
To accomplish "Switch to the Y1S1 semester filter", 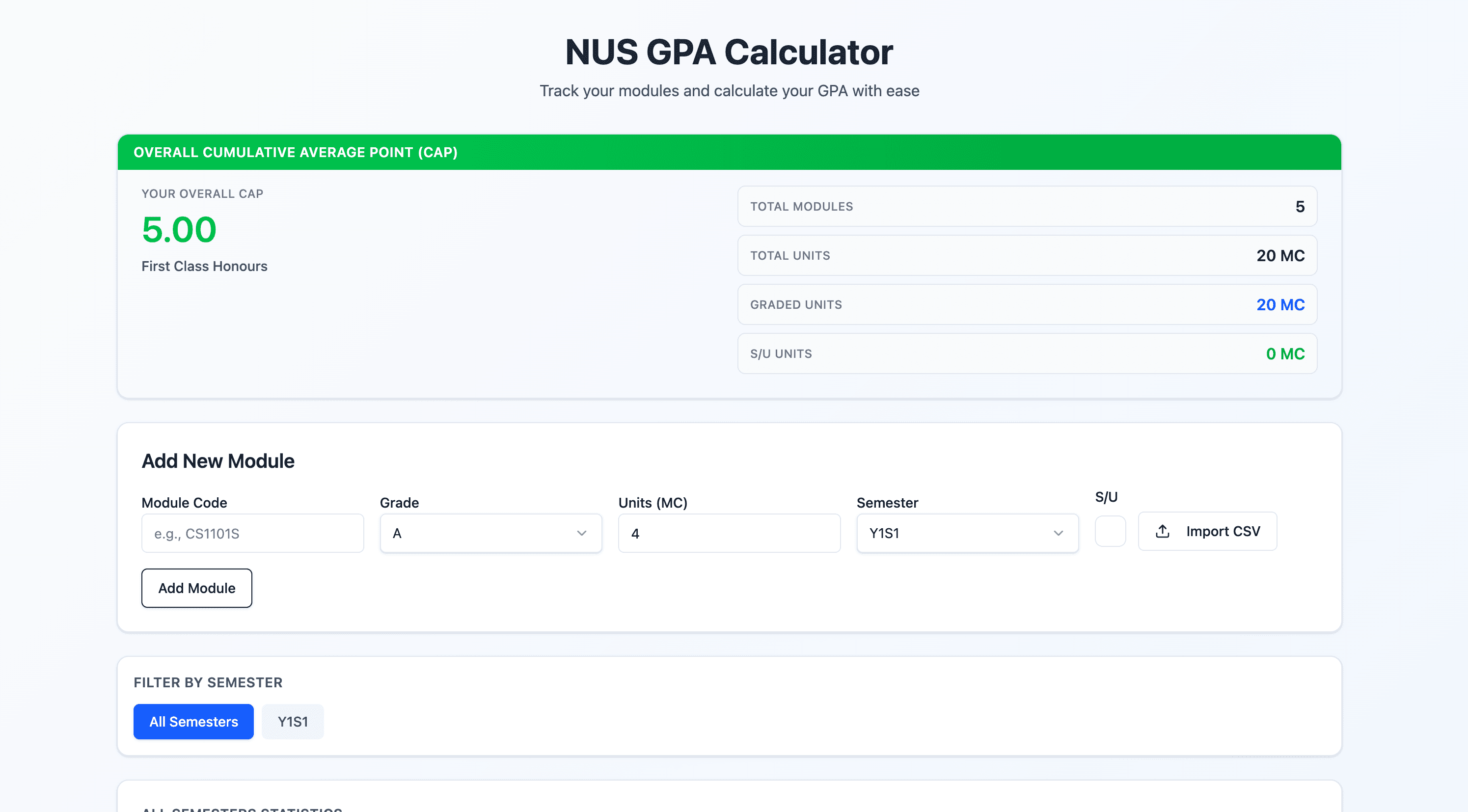I will pyautogui.click(x=292, y=721).
